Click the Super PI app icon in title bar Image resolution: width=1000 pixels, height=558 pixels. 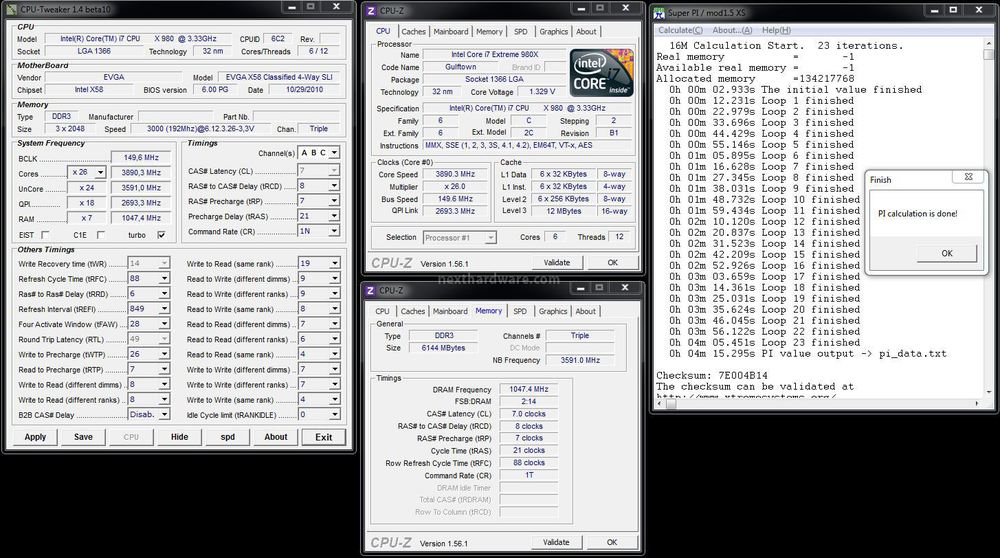click(x=659, y=12)
